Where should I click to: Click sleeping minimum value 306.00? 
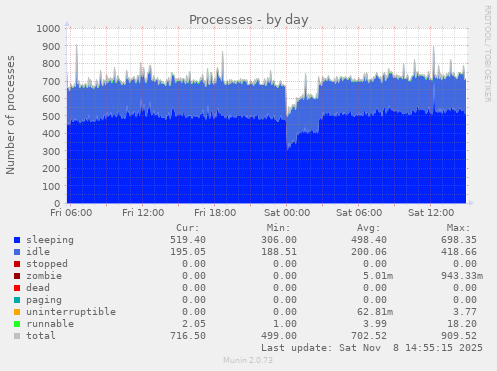pos(279,240)
